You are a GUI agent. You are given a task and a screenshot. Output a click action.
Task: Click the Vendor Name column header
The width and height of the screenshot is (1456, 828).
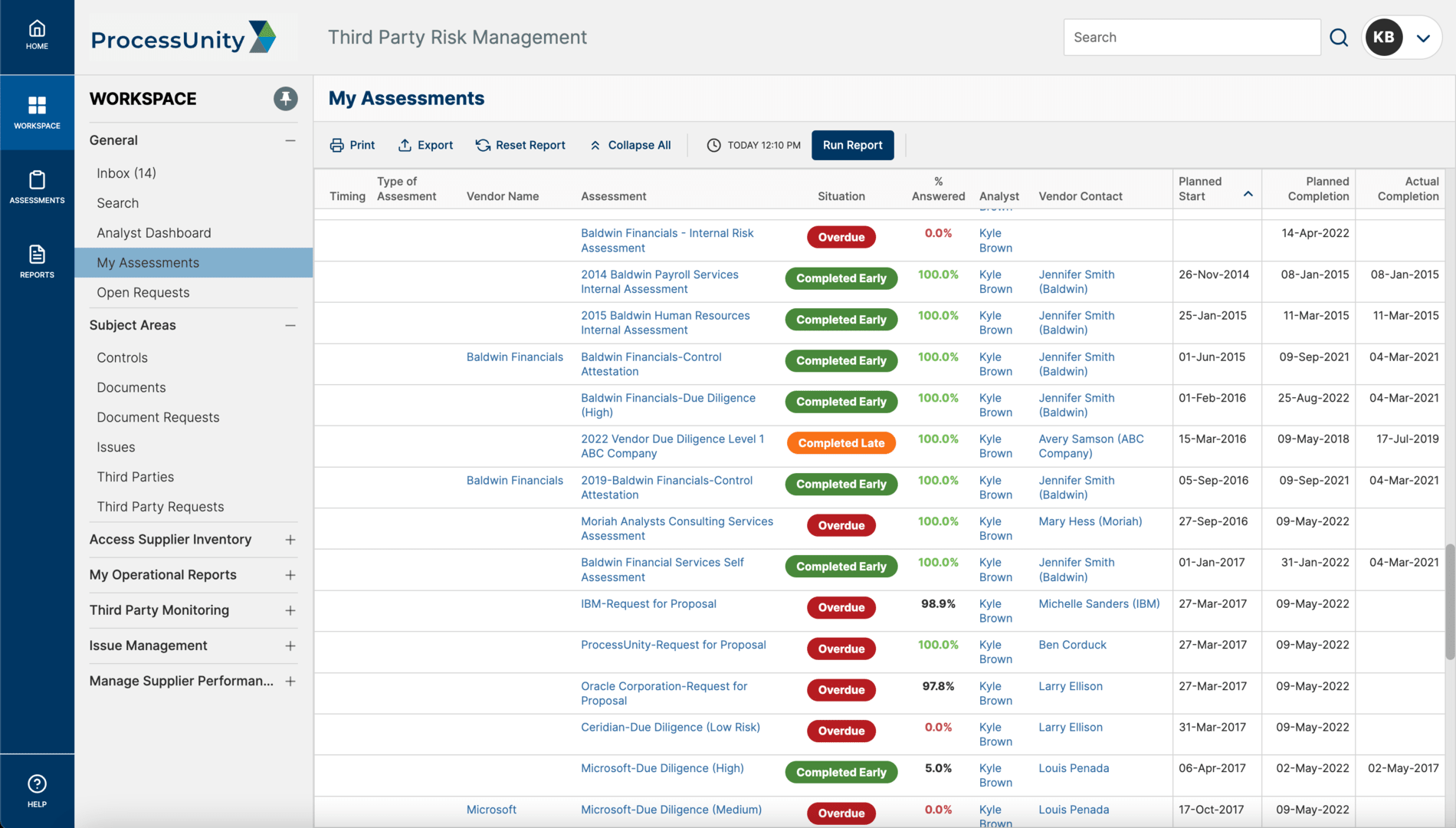tap(502, 196)
